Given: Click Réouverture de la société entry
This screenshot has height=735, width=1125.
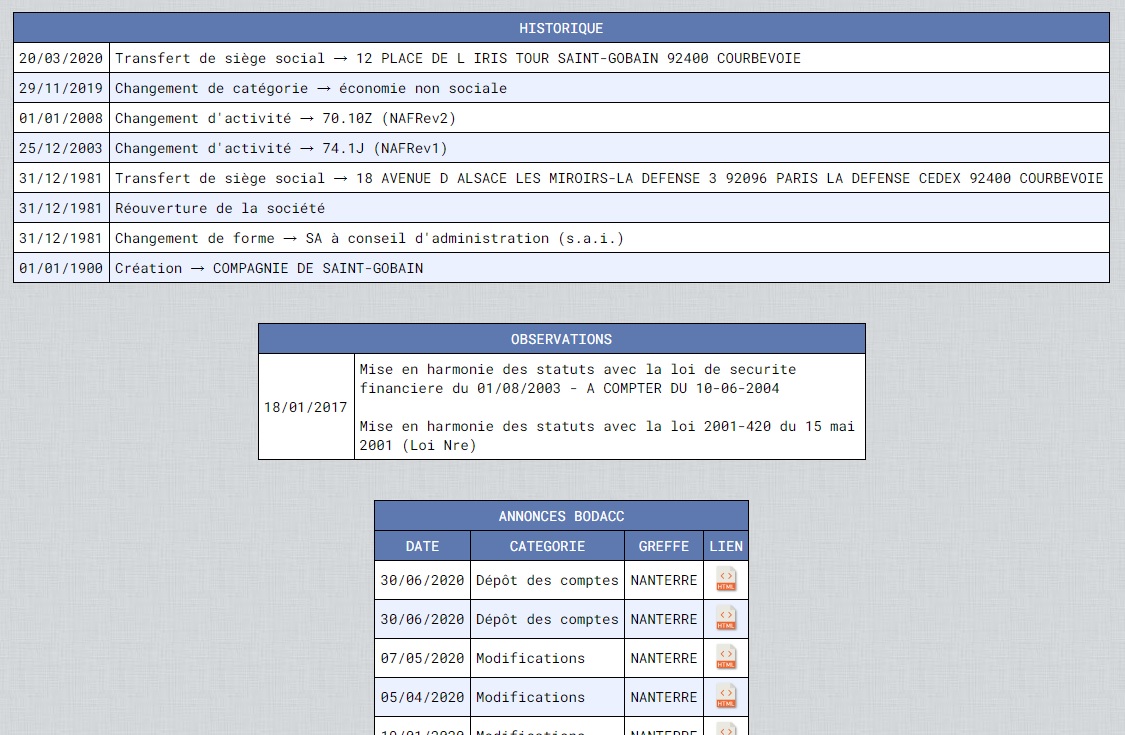Looking at the screenshot, I should 220,208.
